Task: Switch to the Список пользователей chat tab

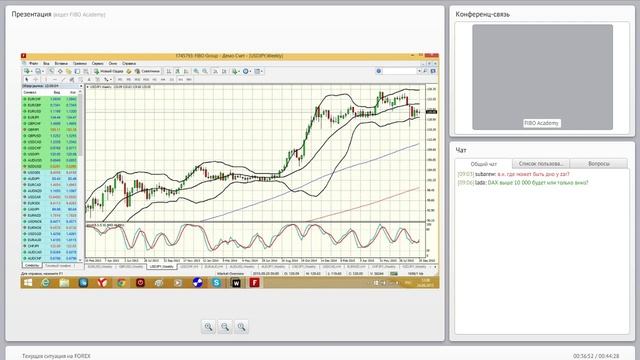Action: pos(541,164)
